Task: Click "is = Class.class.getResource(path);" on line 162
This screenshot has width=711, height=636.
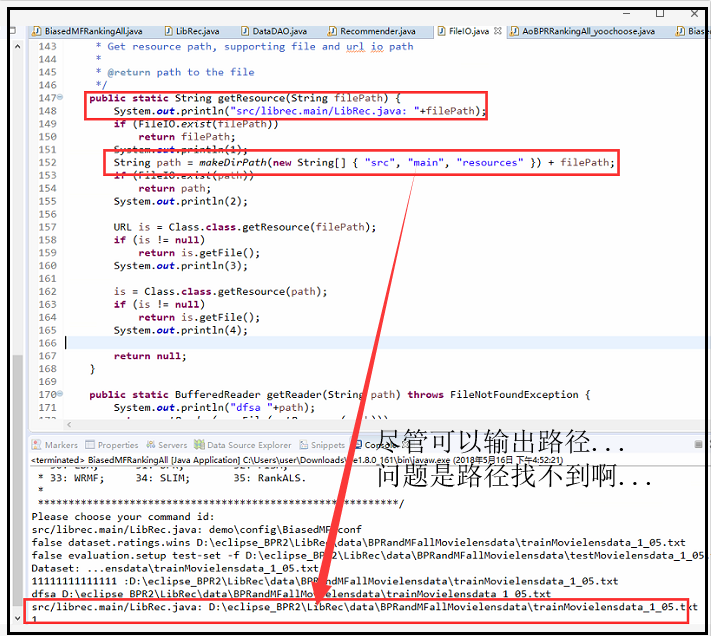Action: point(220,291)
